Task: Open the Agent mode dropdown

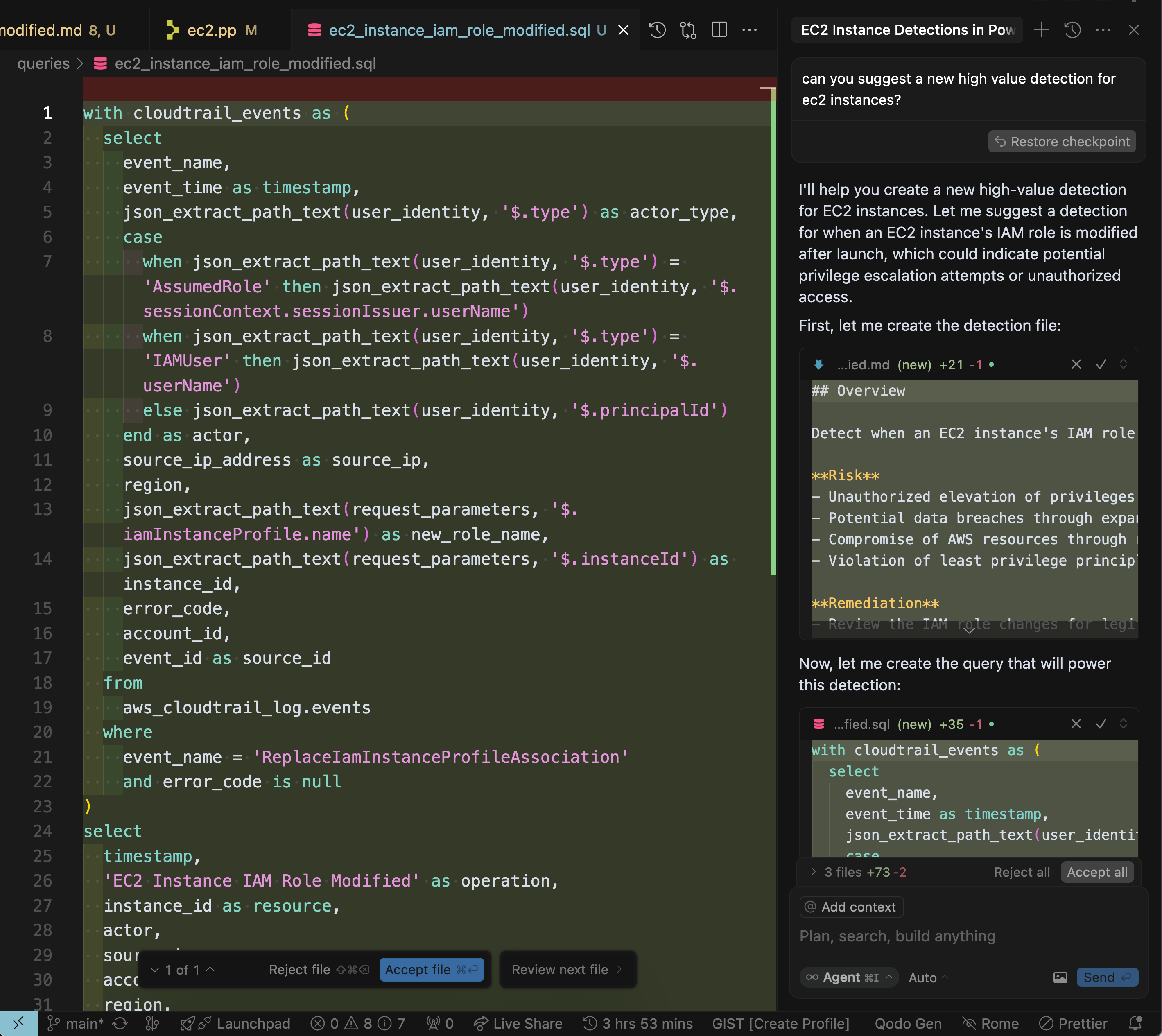Action: pos(848,977)
